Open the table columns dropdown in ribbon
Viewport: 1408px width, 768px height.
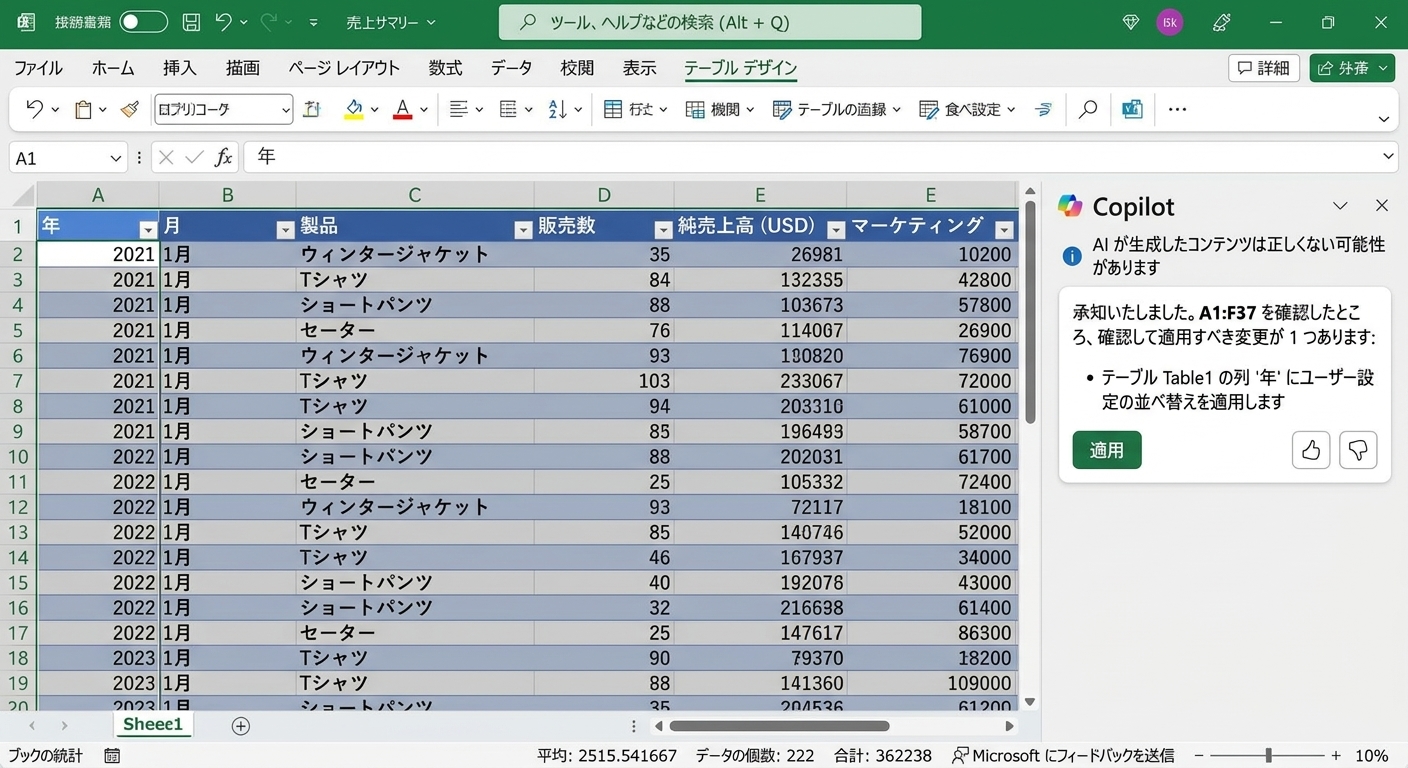pyautogui.click(x=720, y=109)
